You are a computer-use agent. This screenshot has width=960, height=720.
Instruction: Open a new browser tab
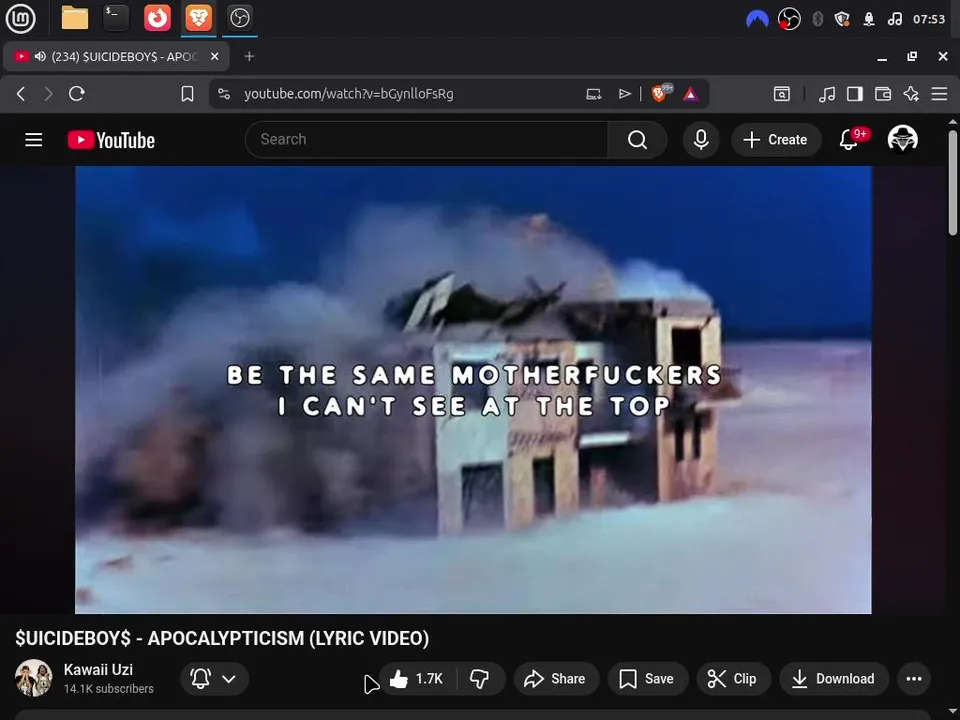[x=249, y=56]
